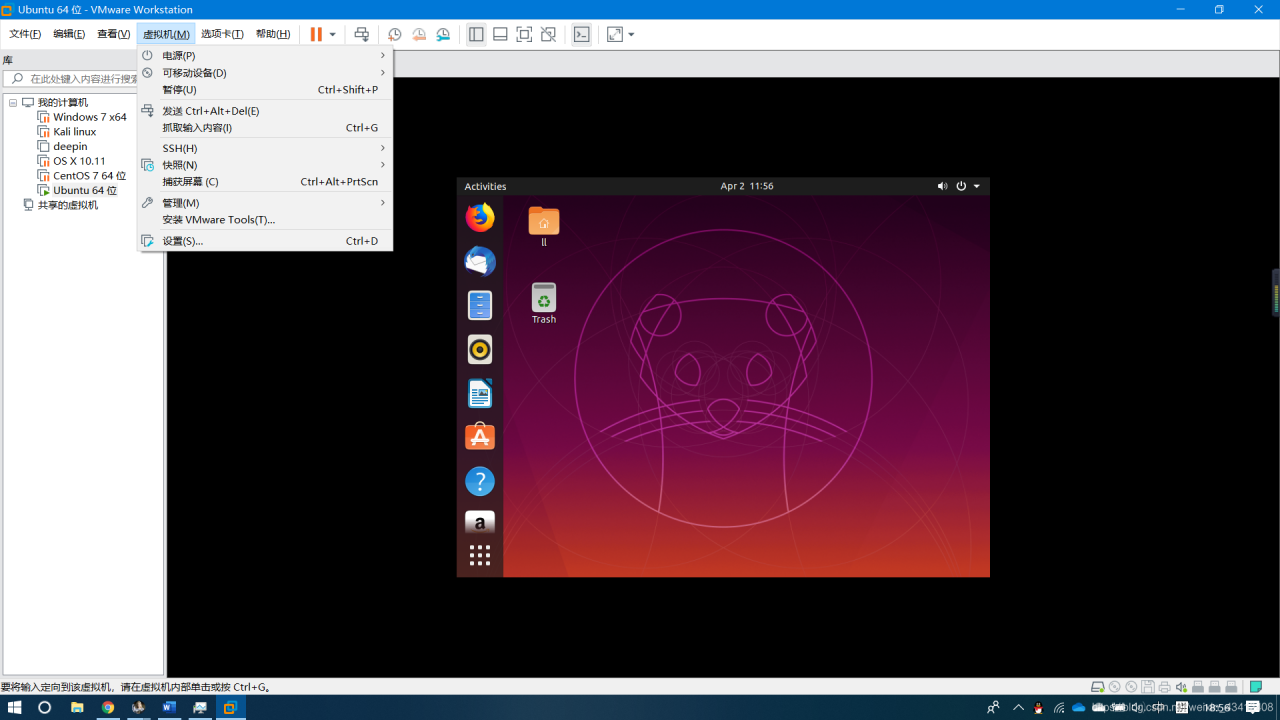The image size is (1280, 720).
Task: Click Activities in the Ubuntu top bar
Action: tap(485, 186)
